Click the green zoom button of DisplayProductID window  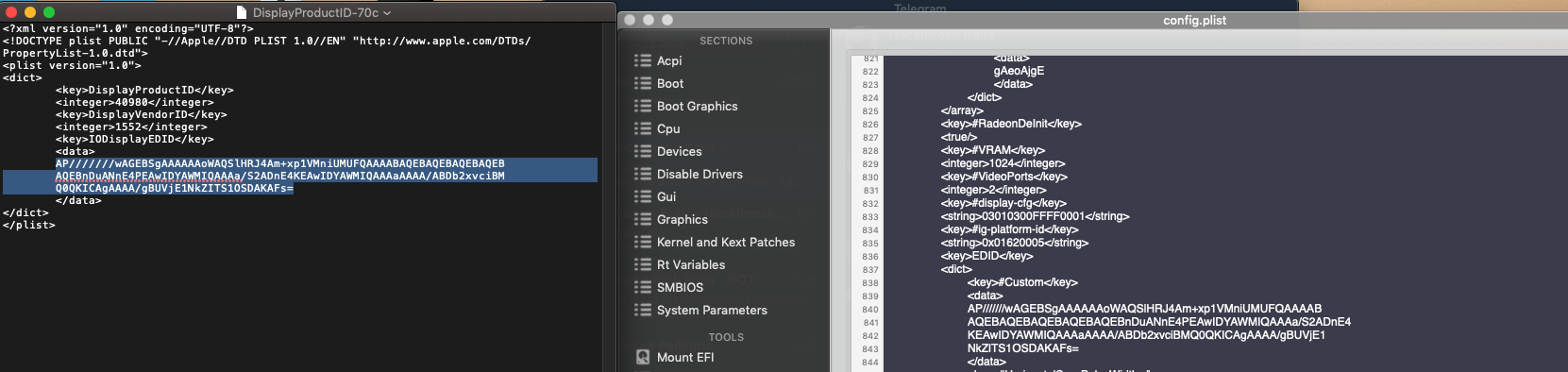coord(49,12)
